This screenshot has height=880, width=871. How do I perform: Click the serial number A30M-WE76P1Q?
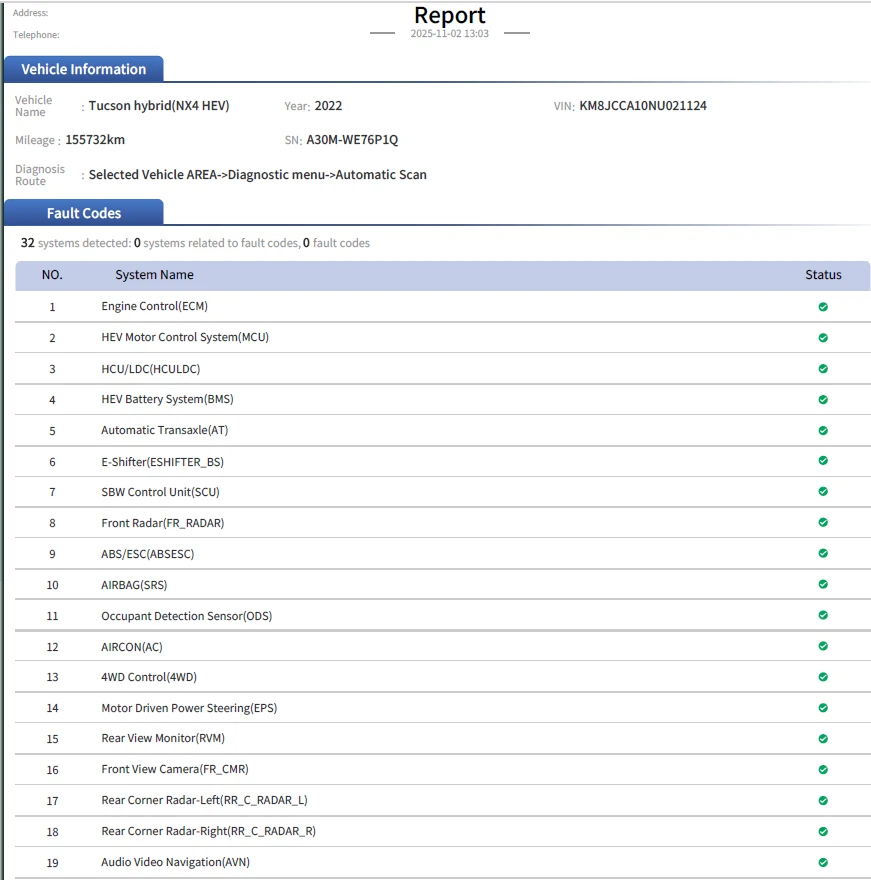click(x=352, y=140)
